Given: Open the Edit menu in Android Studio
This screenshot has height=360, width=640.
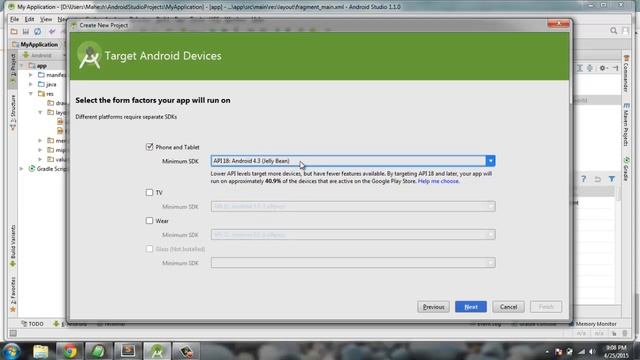Looking at the screenshot, I should pos(29,19).
